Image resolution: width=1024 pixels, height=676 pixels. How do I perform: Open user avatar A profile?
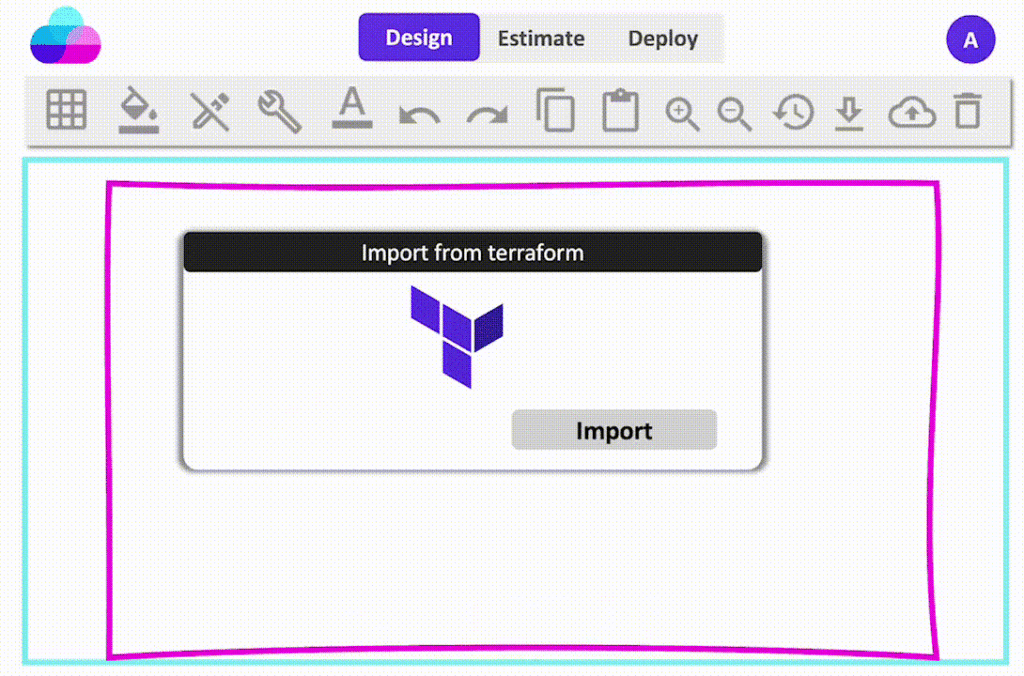pyautogui.click(x=970, y=39)
